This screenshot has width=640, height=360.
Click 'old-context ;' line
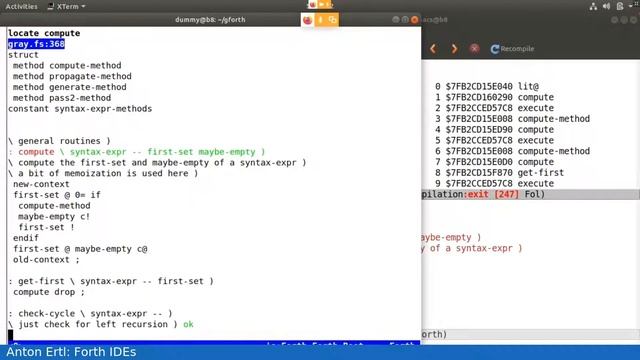coord(46,260)
